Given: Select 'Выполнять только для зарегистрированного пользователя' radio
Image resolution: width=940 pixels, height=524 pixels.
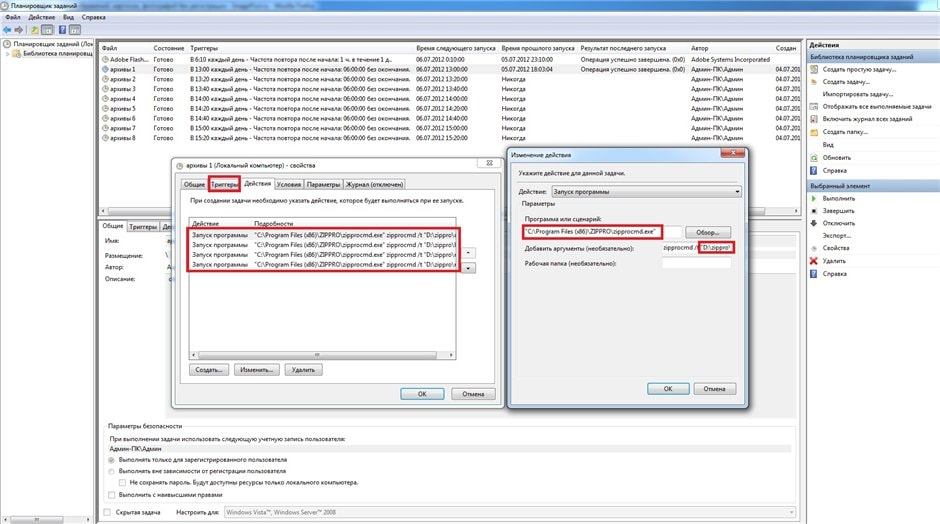Looking at the screenshot, I should click(112, 459).
